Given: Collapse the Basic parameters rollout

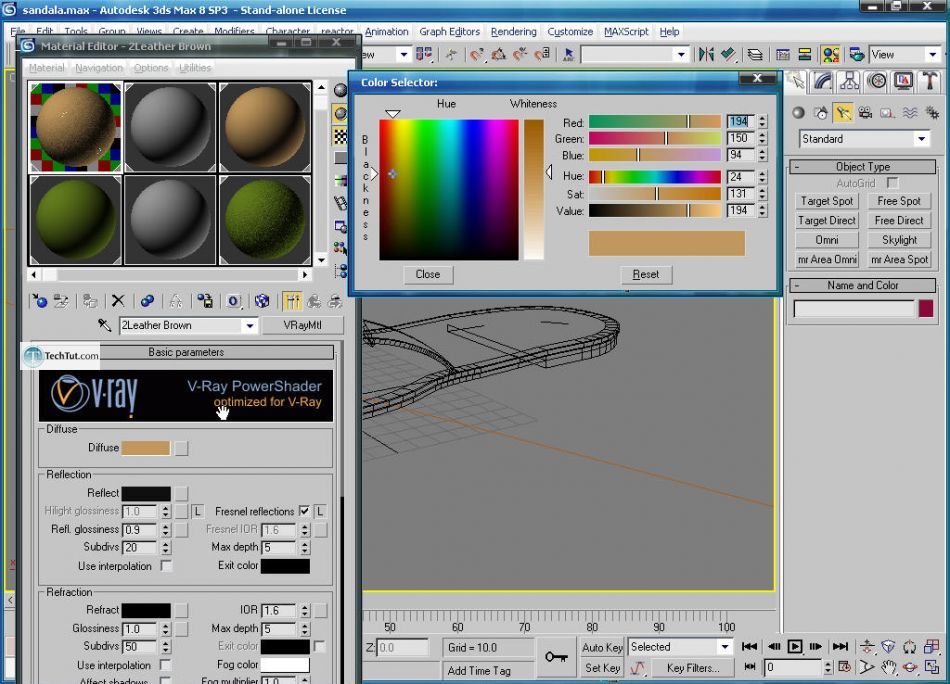Looking at the screenshot, I should point(186,352).
